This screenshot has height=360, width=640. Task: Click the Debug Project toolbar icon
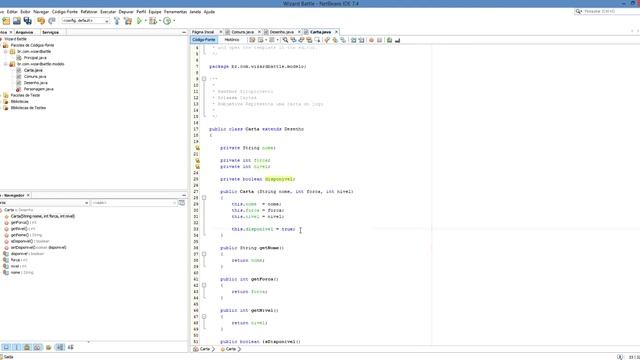click(153, 21)
